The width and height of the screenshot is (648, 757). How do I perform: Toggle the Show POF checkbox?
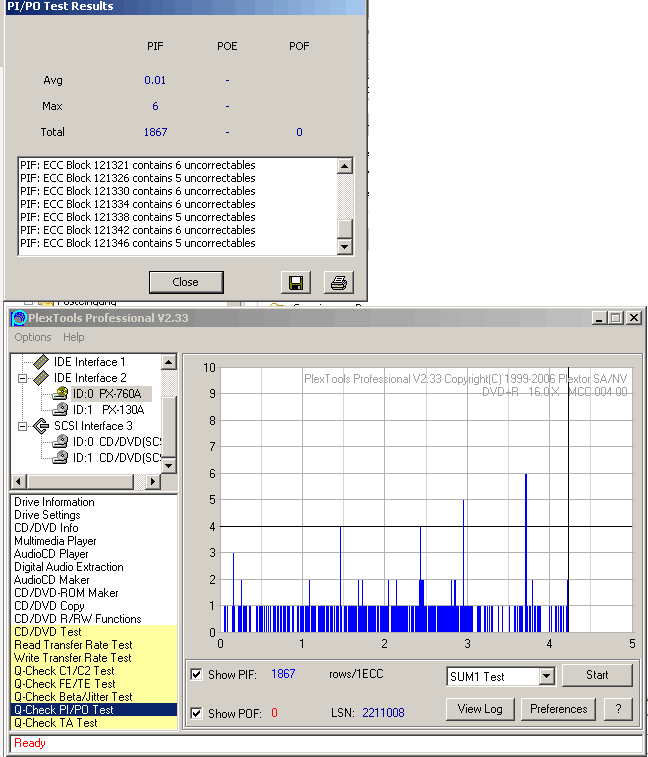coord(196,713)
